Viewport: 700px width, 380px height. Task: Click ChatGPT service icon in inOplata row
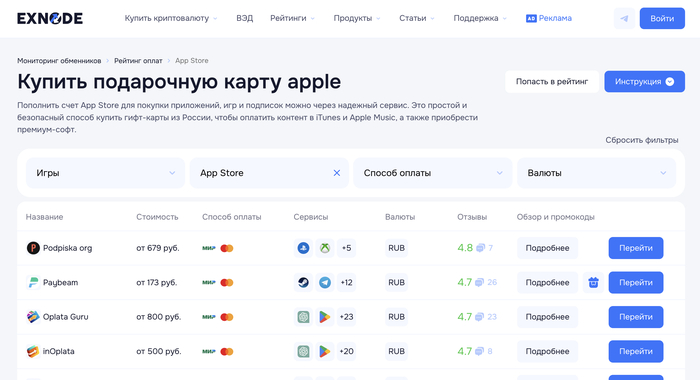click(x=303, y=351)
